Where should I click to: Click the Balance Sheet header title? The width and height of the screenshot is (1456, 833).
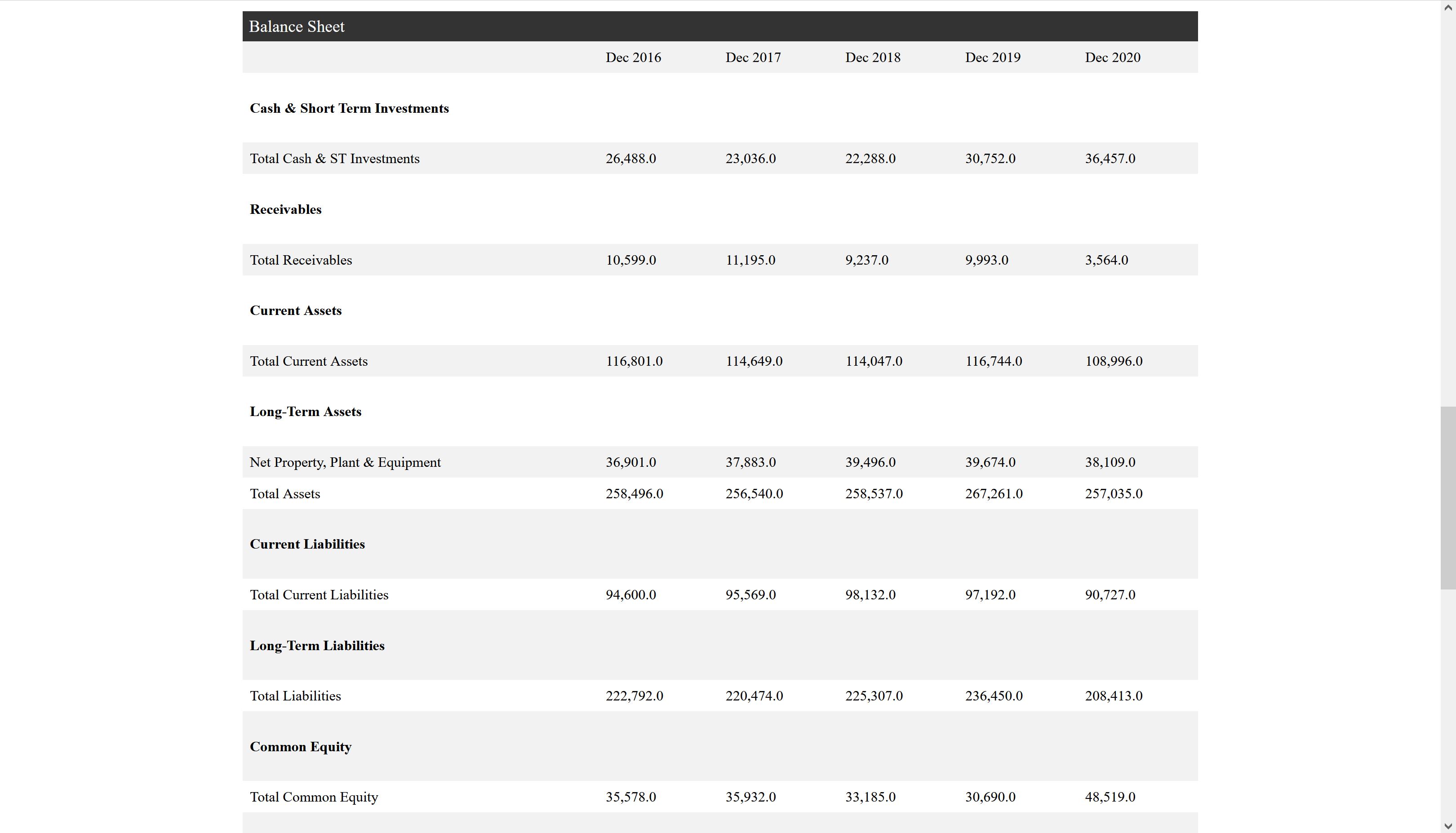point(296,27)
